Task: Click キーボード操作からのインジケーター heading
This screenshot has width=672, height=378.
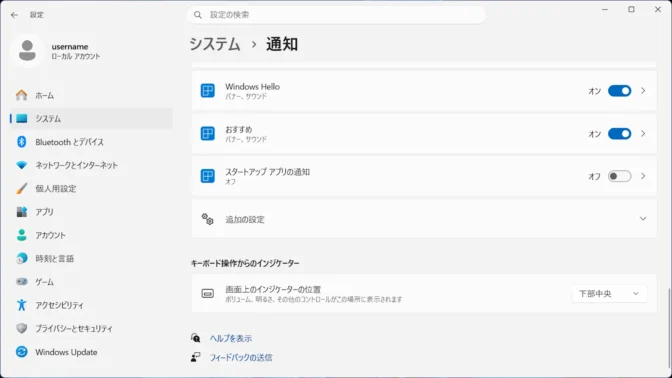Action: tap(245, 263)
